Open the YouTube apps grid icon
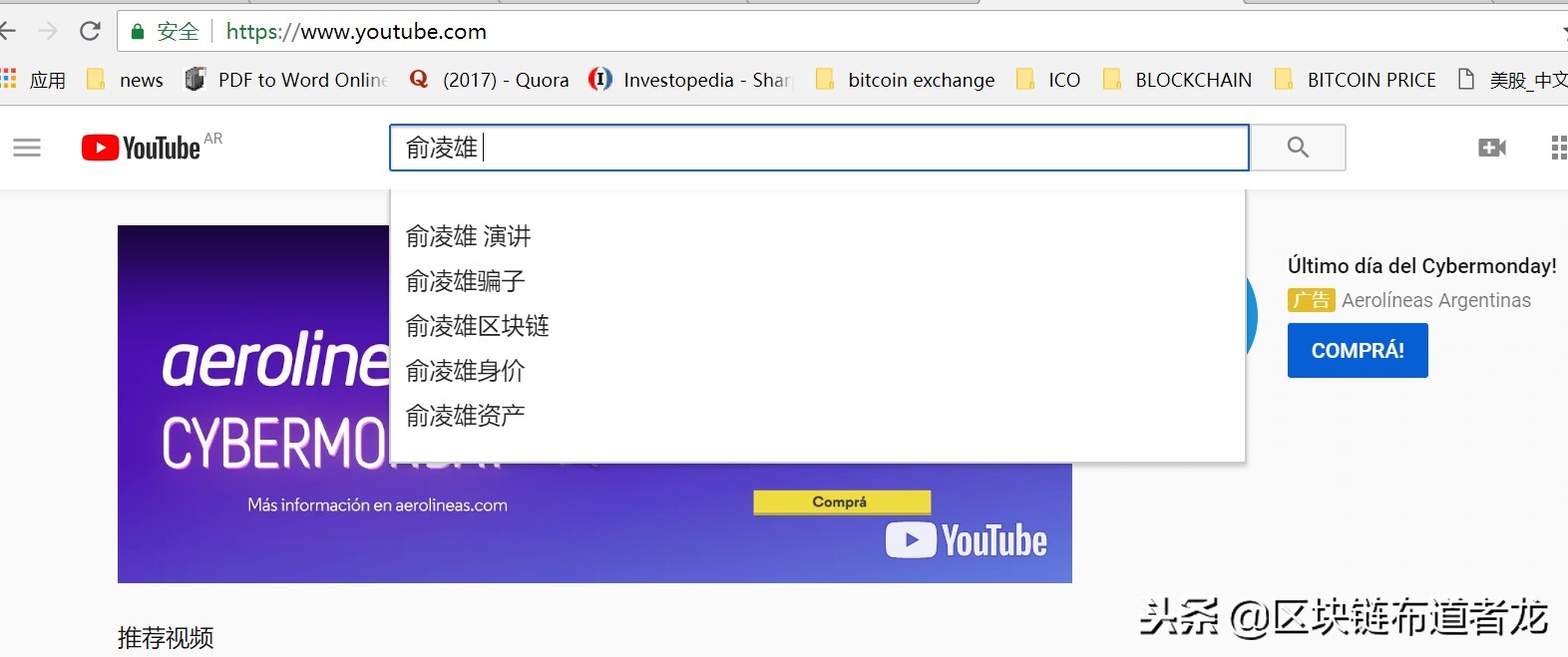This screenshot has width=1568, height=657. coord(1559,149)
